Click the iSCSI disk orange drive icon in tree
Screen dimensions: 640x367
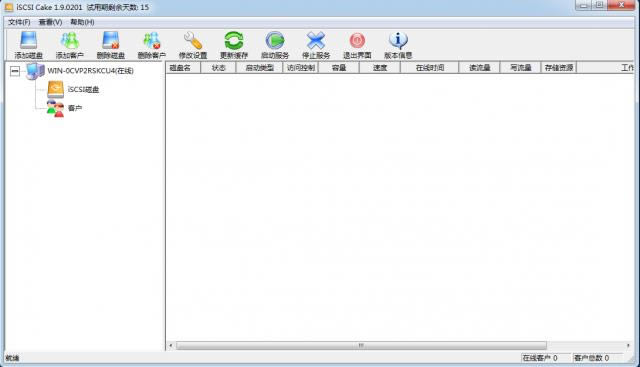pyautogui.click(x=56, y=89)
